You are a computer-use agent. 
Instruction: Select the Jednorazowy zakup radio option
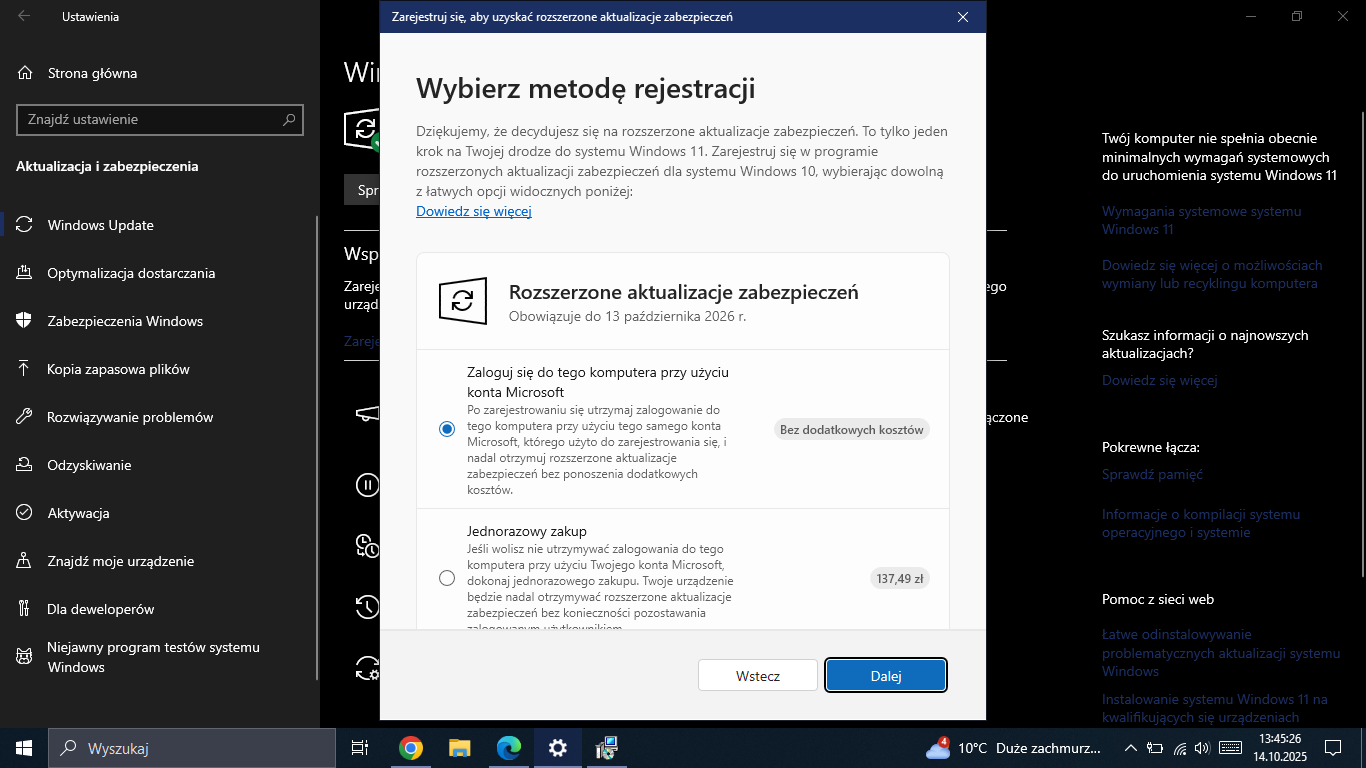click(x=447, y=578)
